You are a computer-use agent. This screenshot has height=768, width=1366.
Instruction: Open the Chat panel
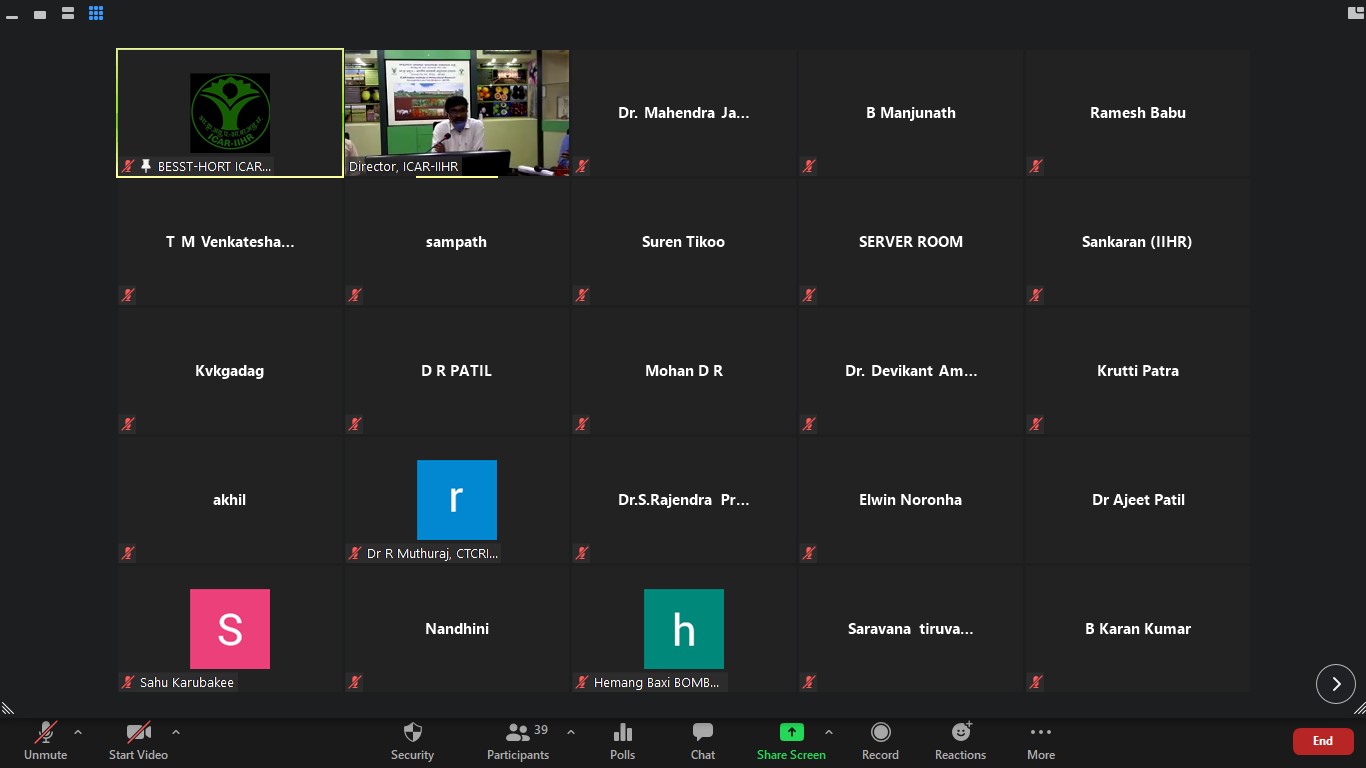click(x=703, y=741)
